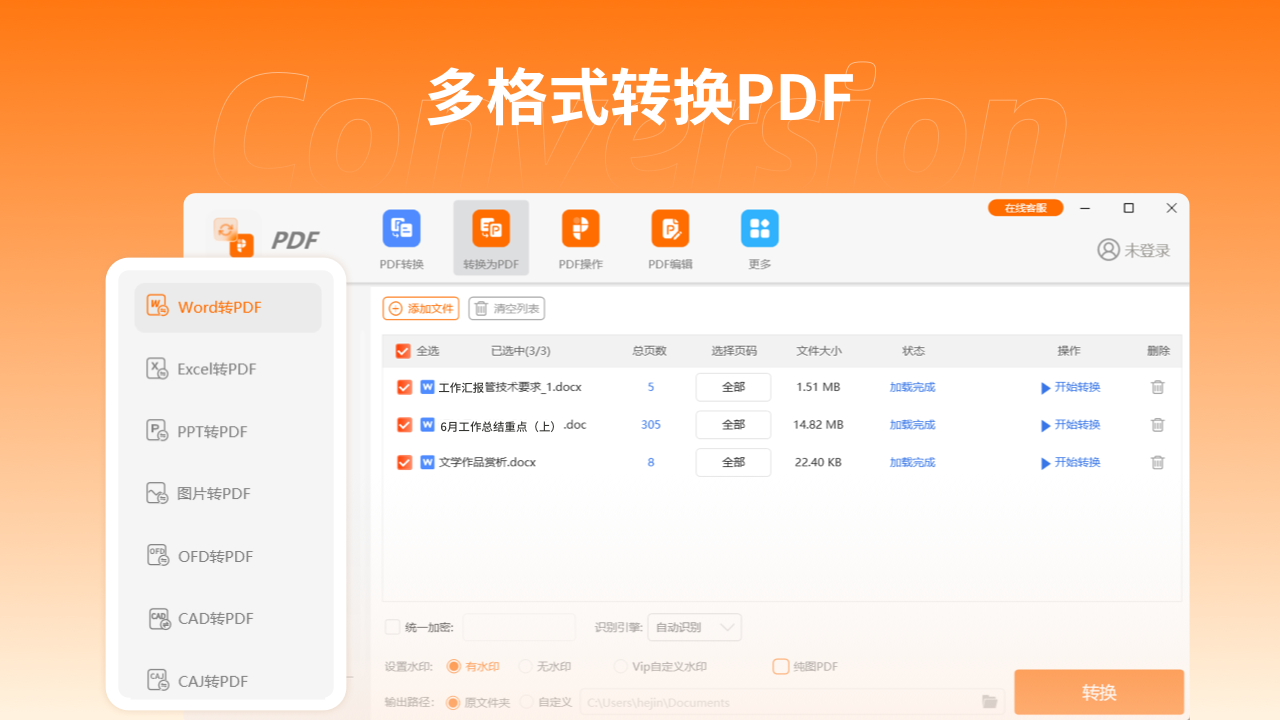
Task: Open the PDF编辑 toolbar icon
Action: pos(670,229)
